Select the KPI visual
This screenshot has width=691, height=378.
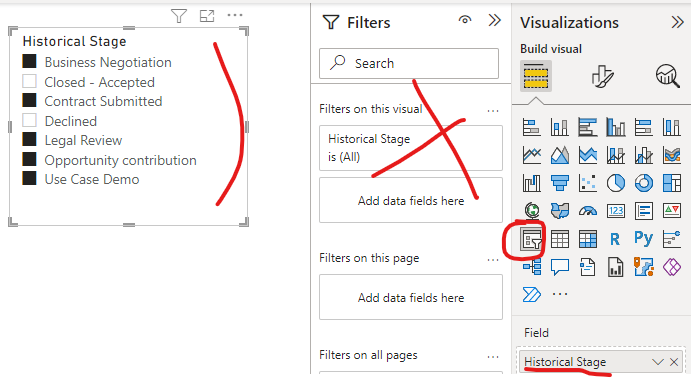pyautogui.click(x=672, y=211)
